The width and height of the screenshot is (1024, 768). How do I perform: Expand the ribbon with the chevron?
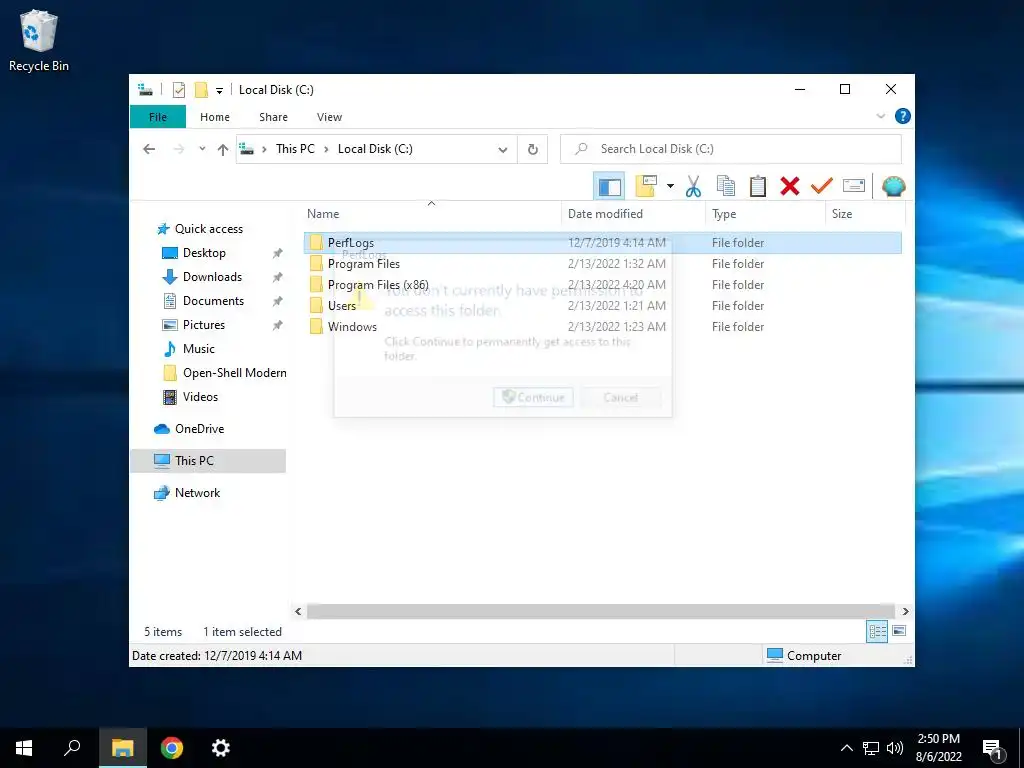(x=880, y=116)
